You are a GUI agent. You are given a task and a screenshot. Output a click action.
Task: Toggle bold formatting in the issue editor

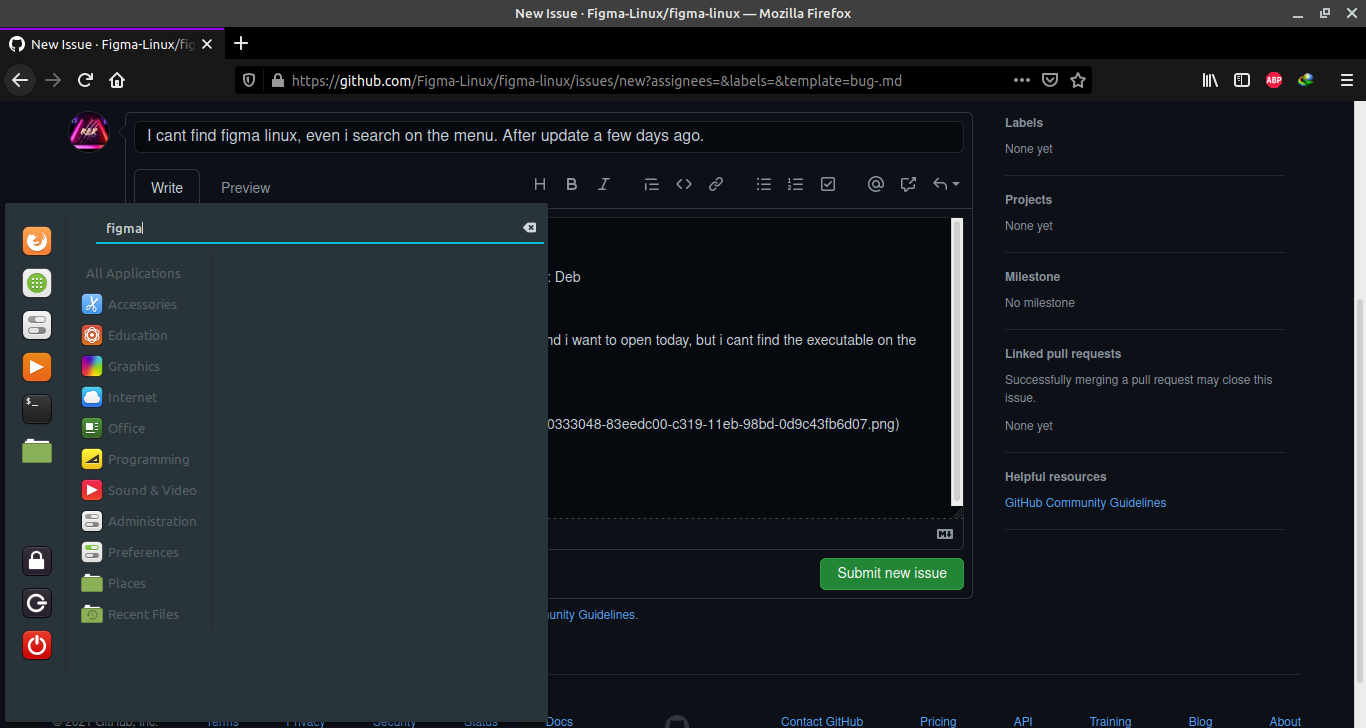tap(572, 184)
